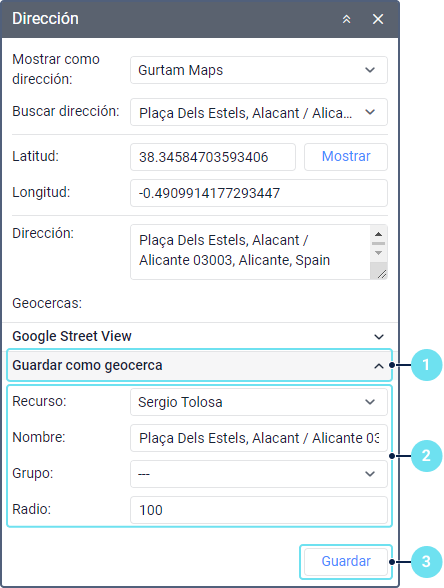The width and height of the screenshot is (444, 588).
Task: Click the Longitud input field
Action: [x=259, y=193]
